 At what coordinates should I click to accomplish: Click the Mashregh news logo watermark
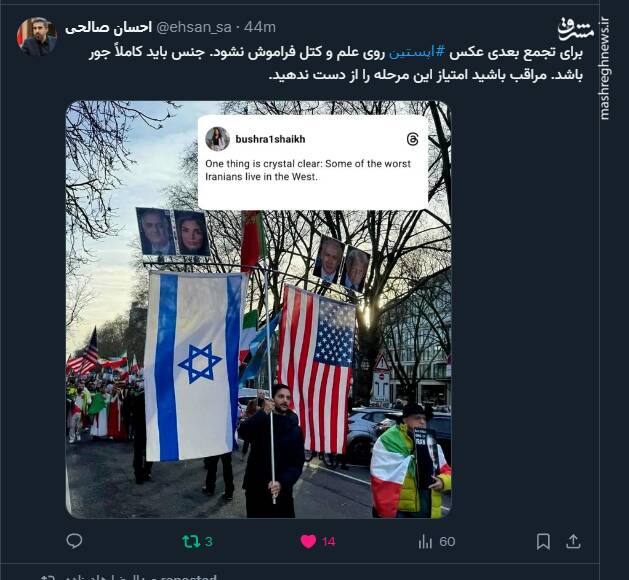tap(576, 29)
